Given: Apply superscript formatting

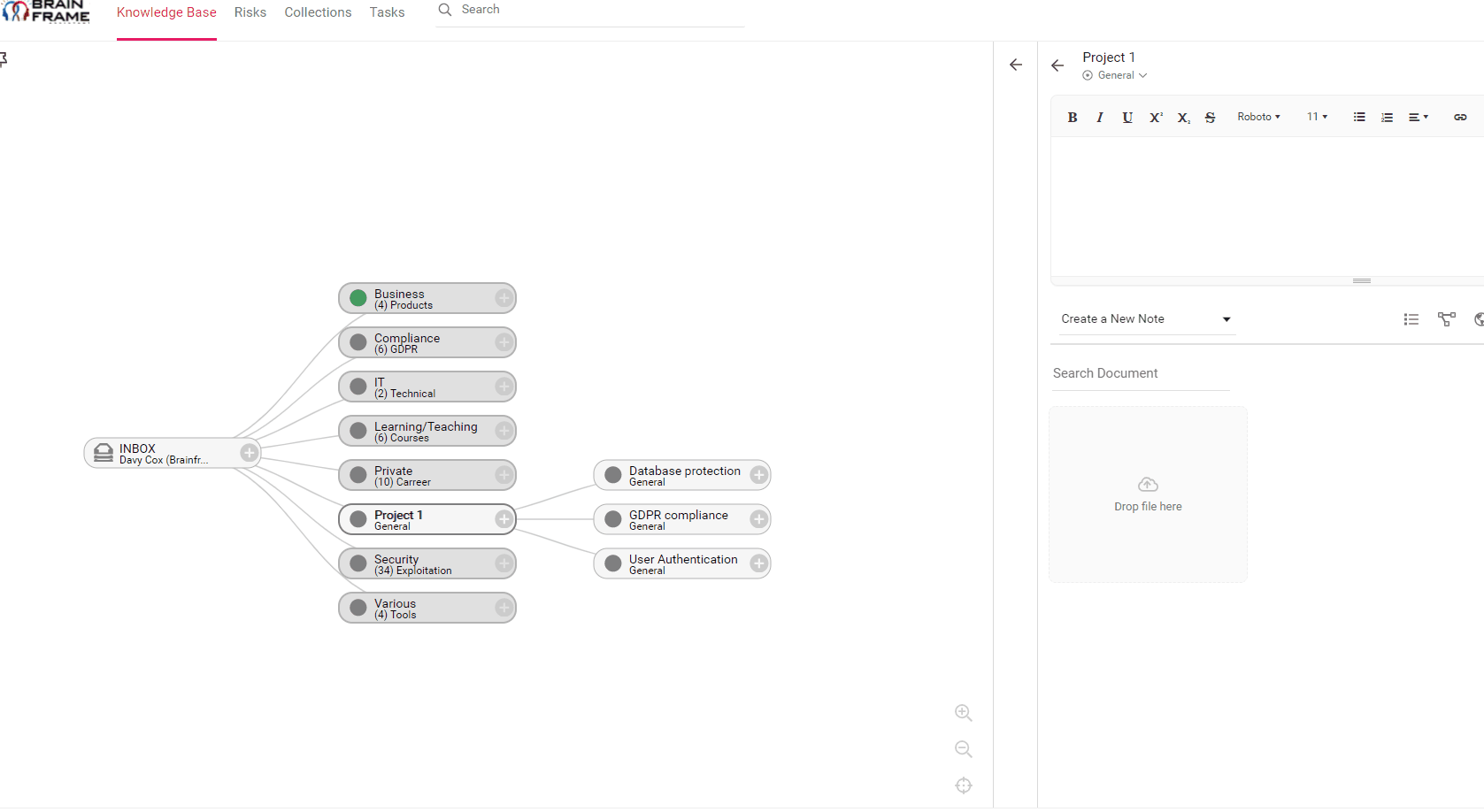Looking at the screenshot, I should 1156,117.
